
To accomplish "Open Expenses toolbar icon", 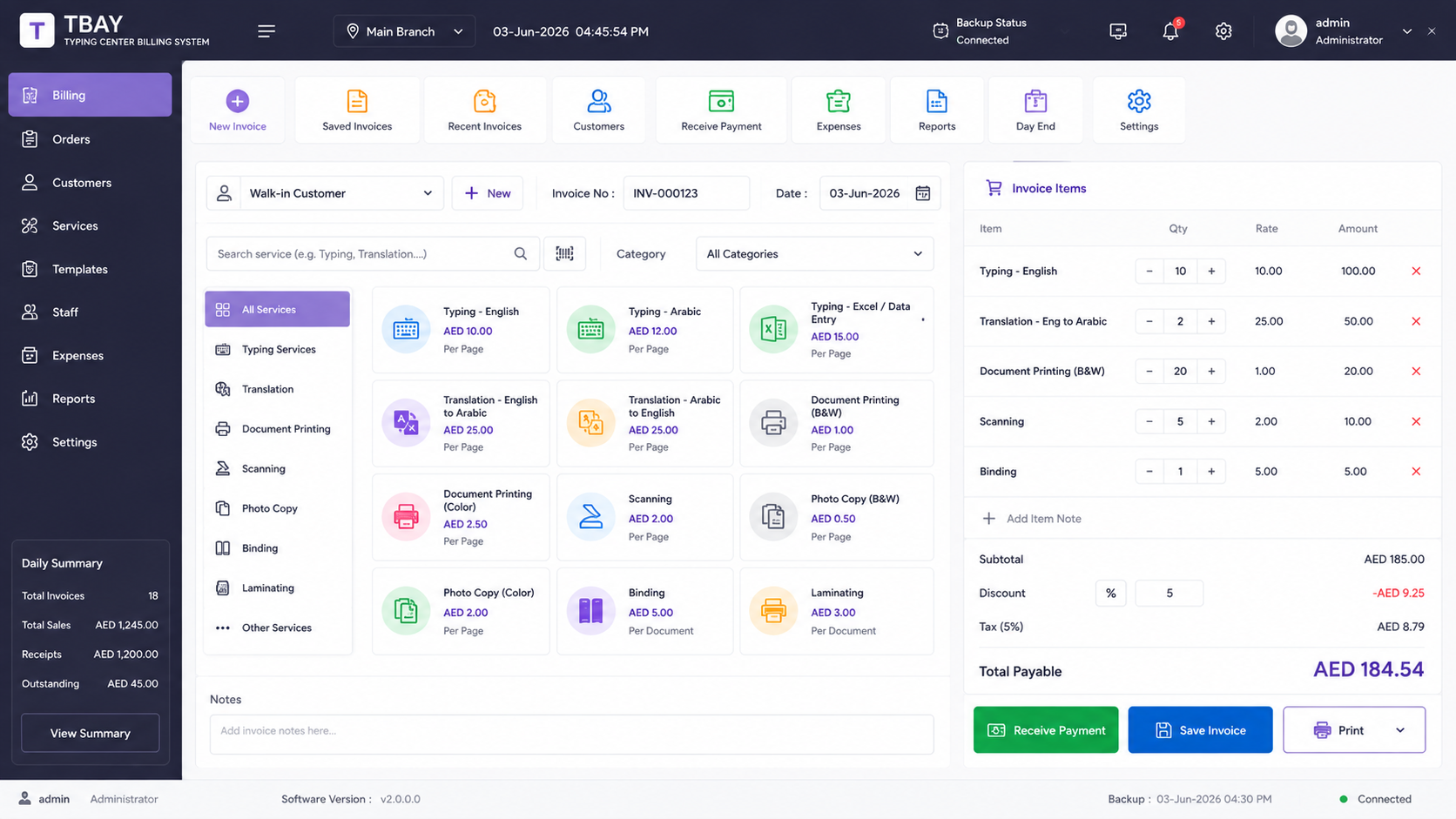I will 839,111.
